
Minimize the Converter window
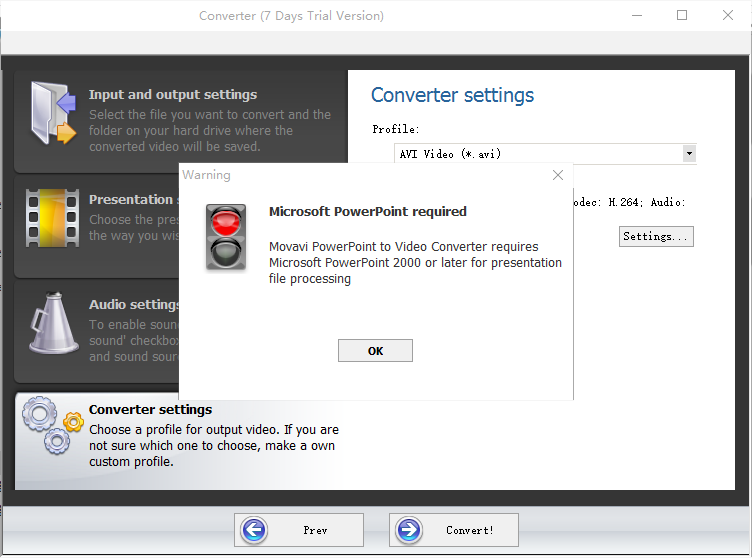coord(637,15)
